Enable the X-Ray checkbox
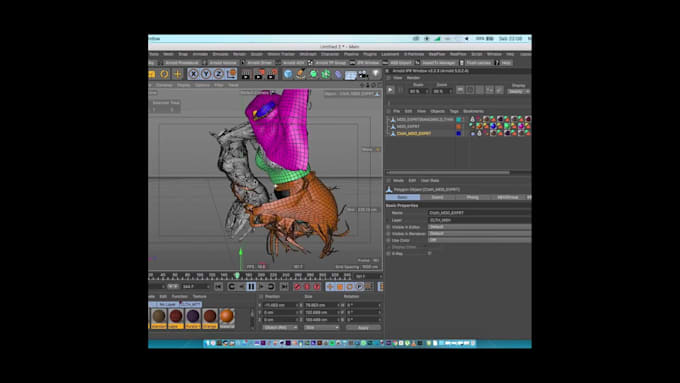 click(429, 253)
